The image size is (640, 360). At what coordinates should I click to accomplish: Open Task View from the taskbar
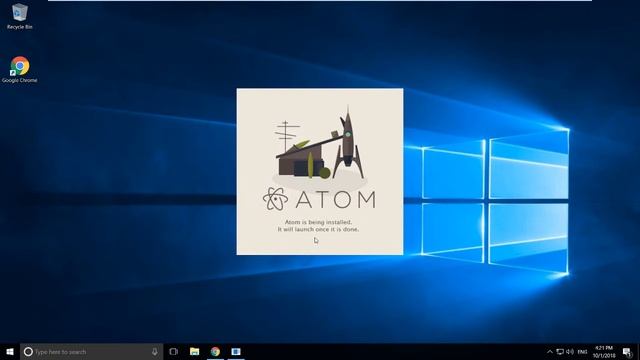tap(173, 351)
